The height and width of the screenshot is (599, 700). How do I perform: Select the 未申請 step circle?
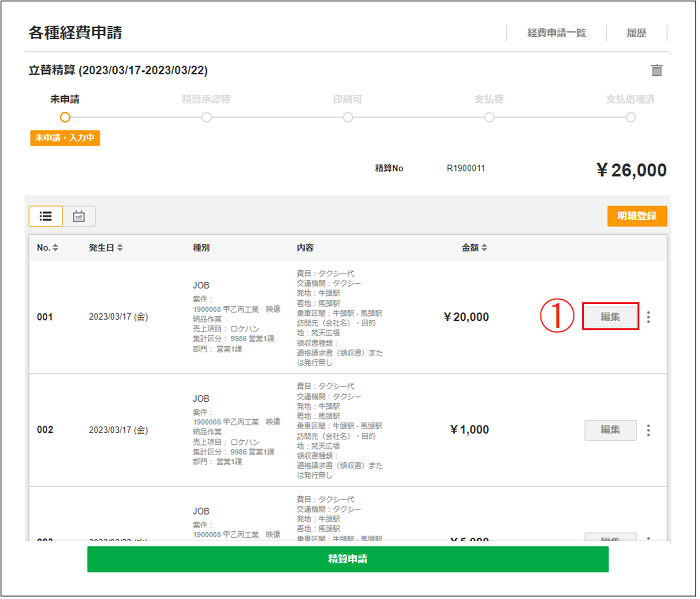point(65,117)
